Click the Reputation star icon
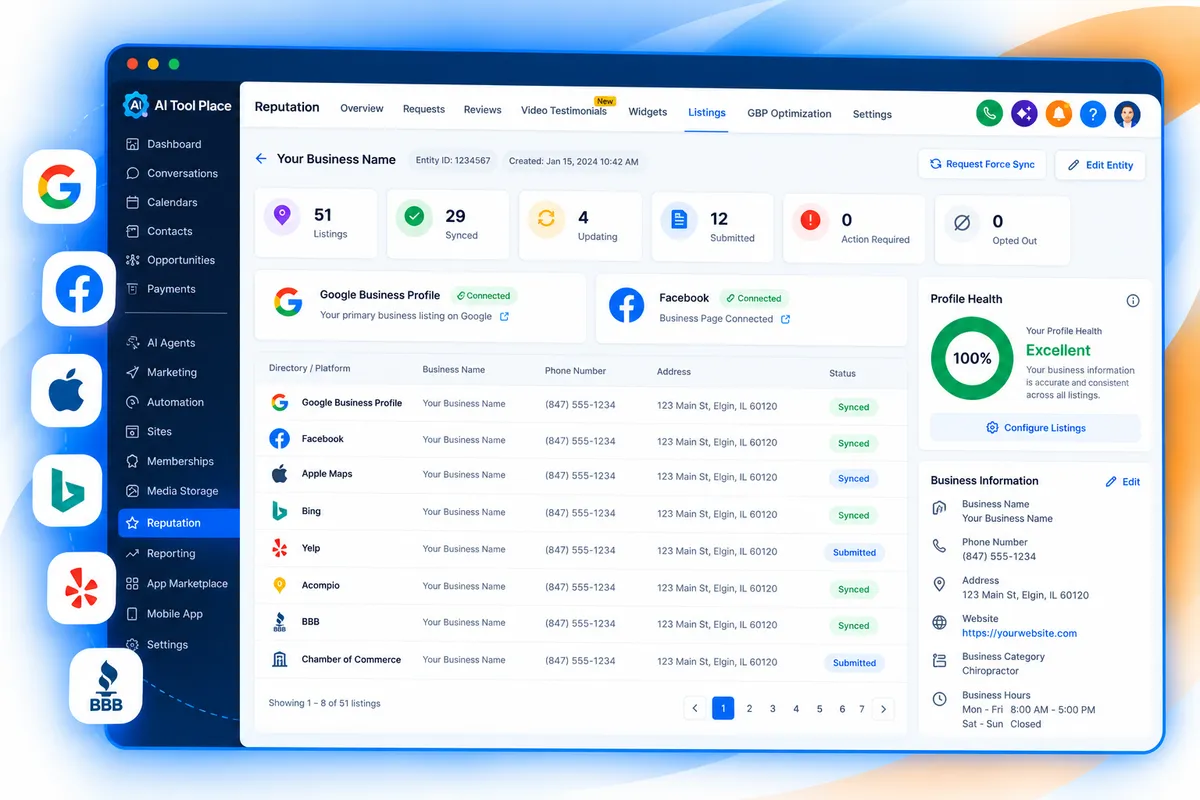This screenshot has width=1200, height=800. (x=132, y=523)
